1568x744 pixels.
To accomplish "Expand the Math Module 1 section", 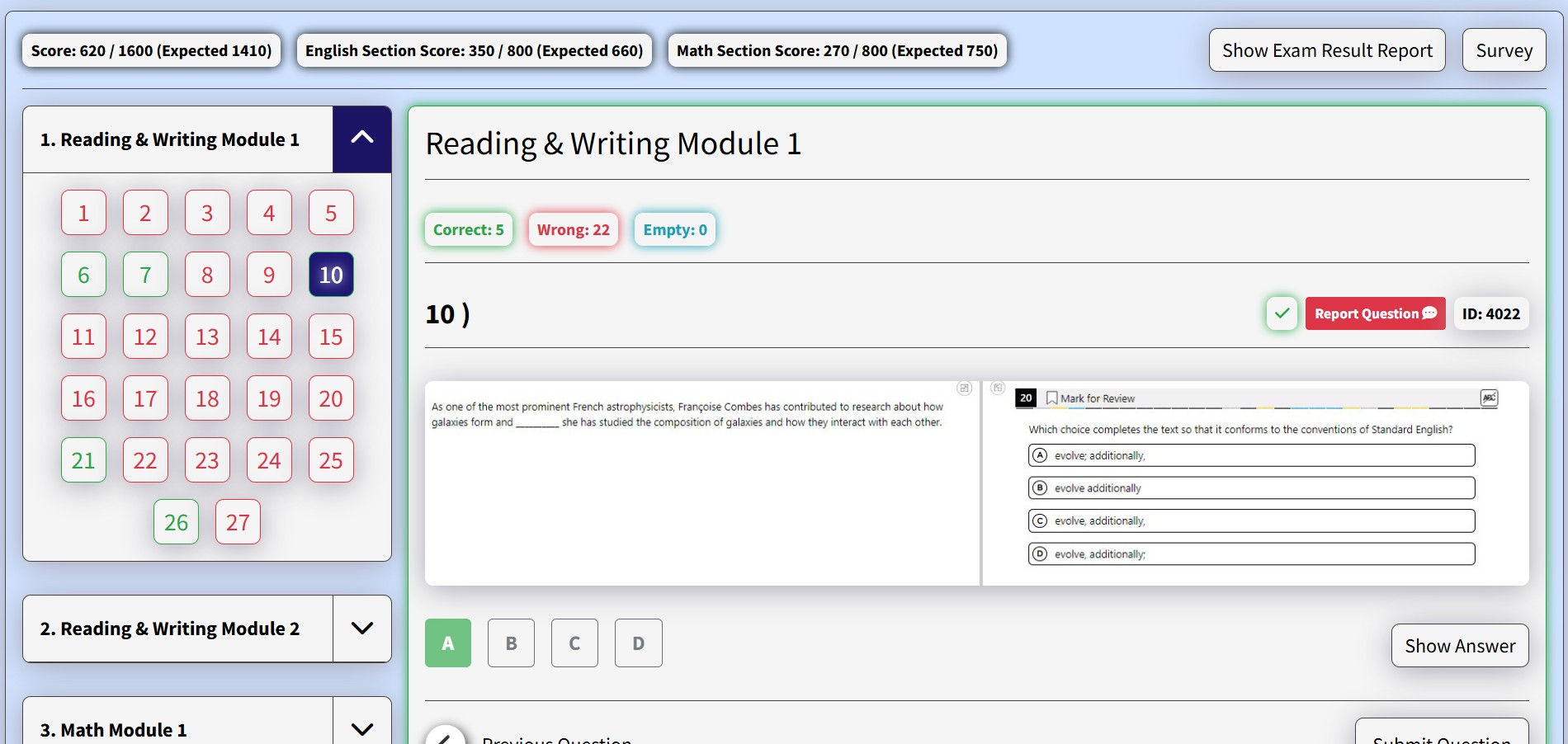I will [x=361, y=728].
